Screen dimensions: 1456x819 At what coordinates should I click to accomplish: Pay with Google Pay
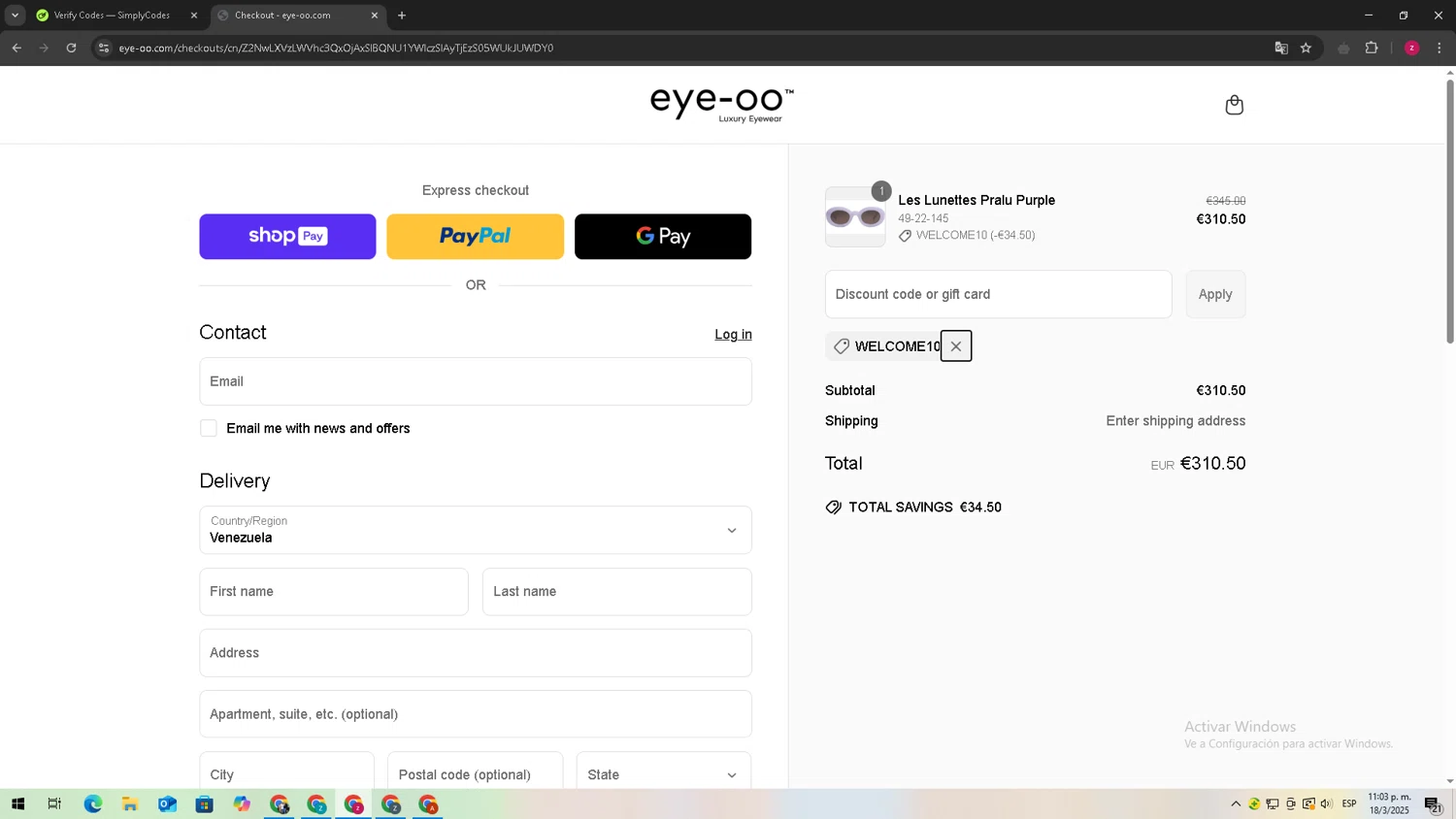coord(663,237)
